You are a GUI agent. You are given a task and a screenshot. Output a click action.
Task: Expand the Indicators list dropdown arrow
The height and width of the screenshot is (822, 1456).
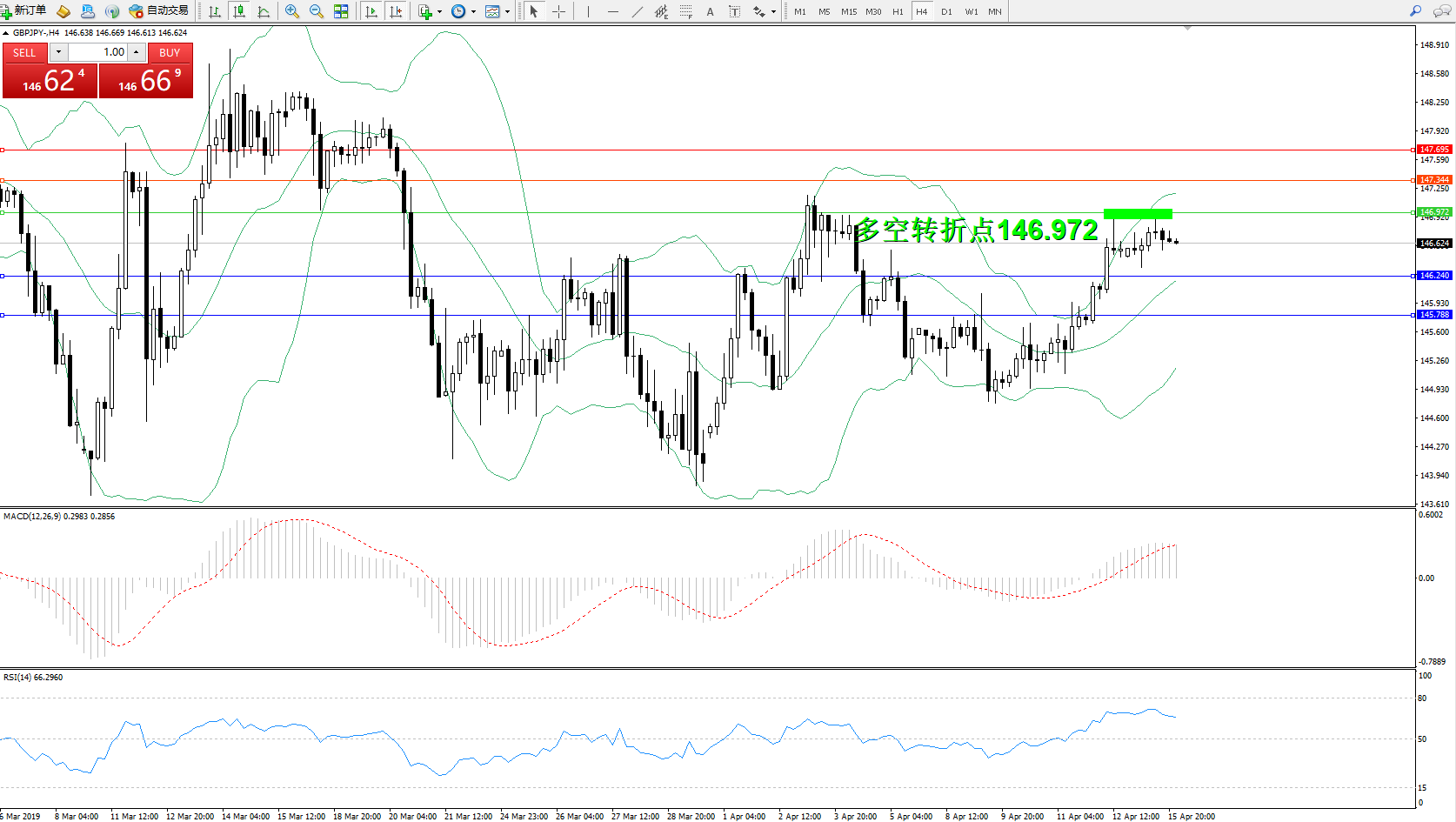(439, 12)
